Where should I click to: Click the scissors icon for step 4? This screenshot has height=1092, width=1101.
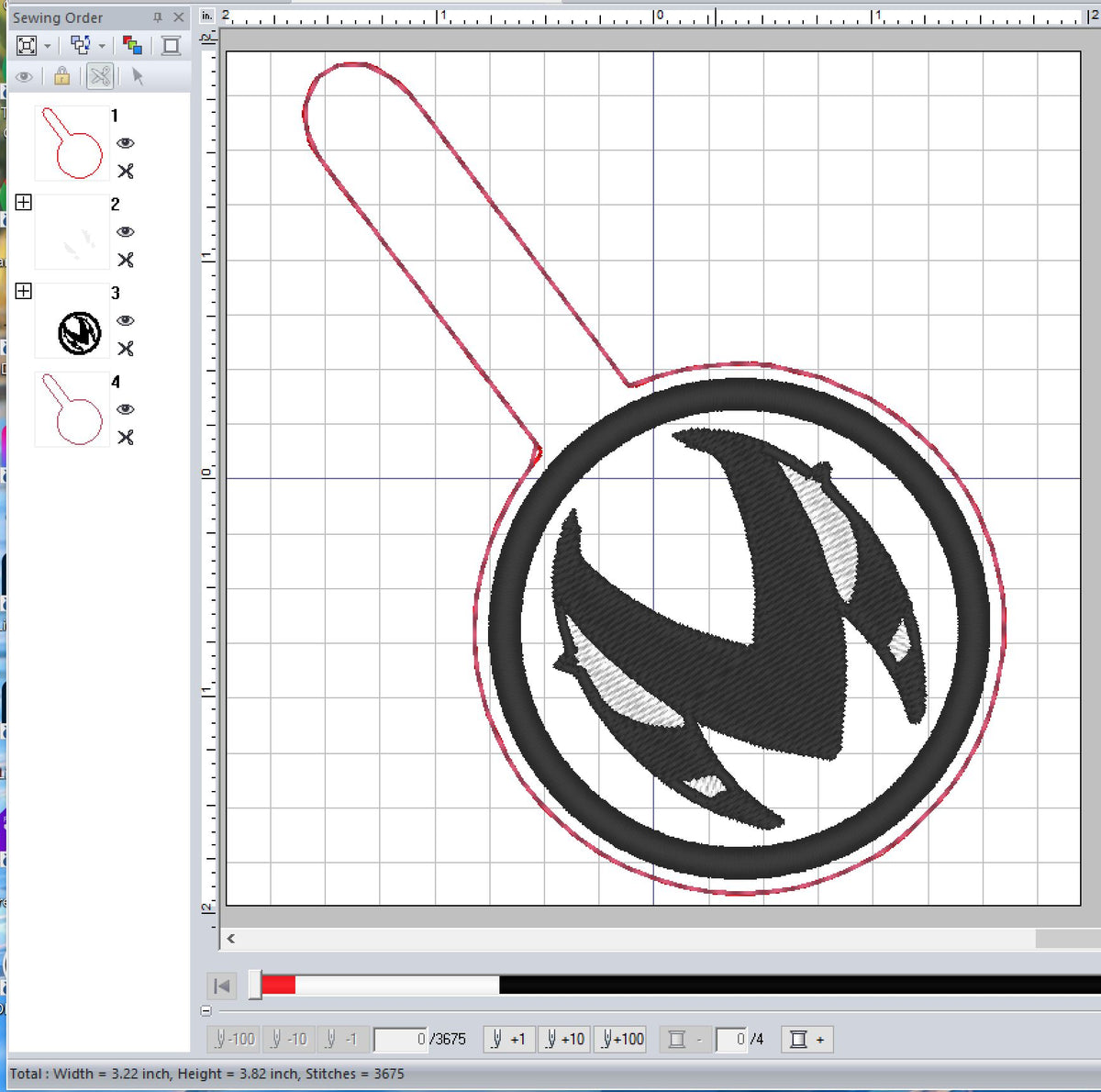click(x=126, y=437)
